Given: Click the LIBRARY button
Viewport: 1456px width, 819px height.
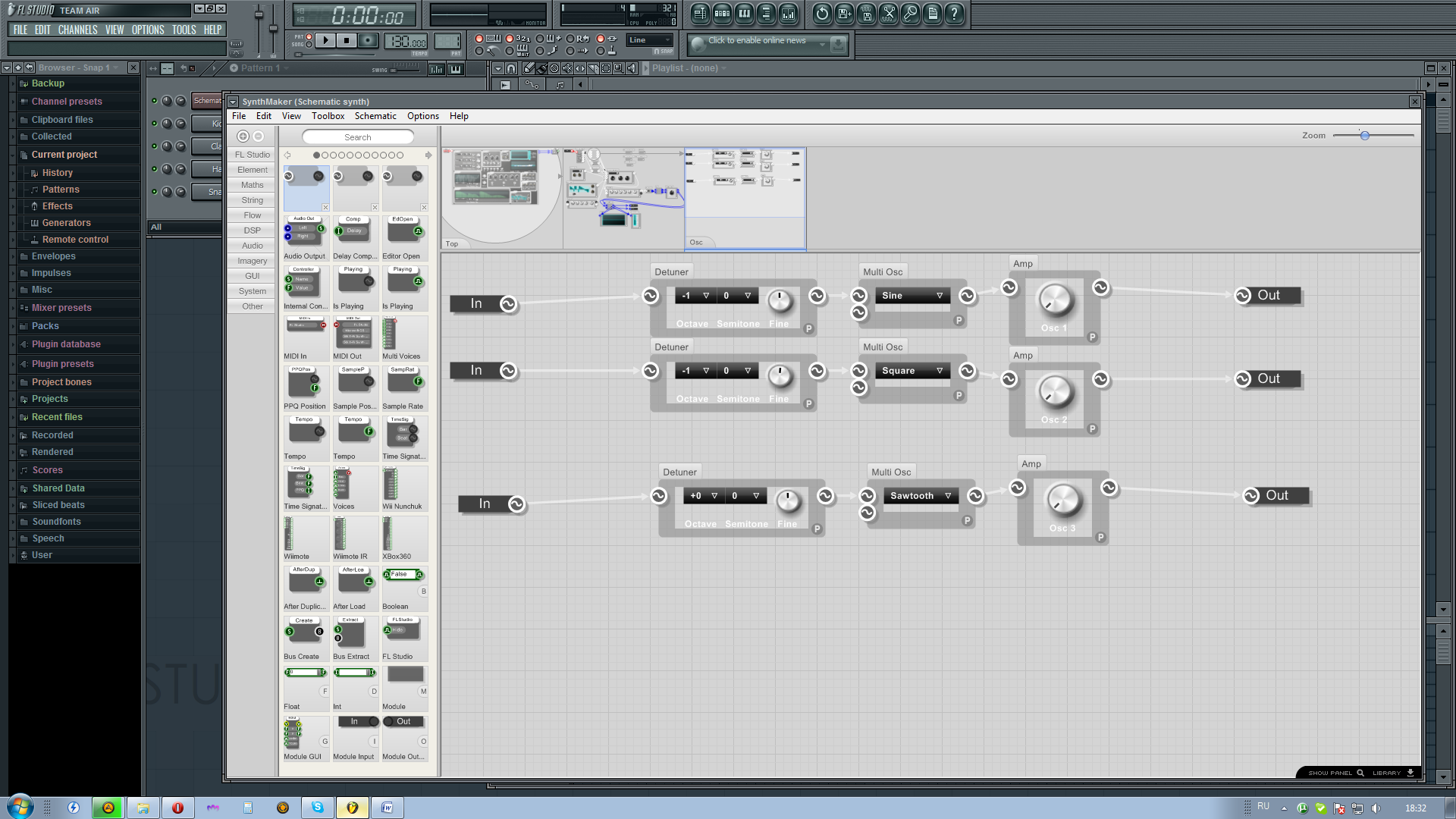Looking at the screenshot, I should click(x=1393, y=773).
